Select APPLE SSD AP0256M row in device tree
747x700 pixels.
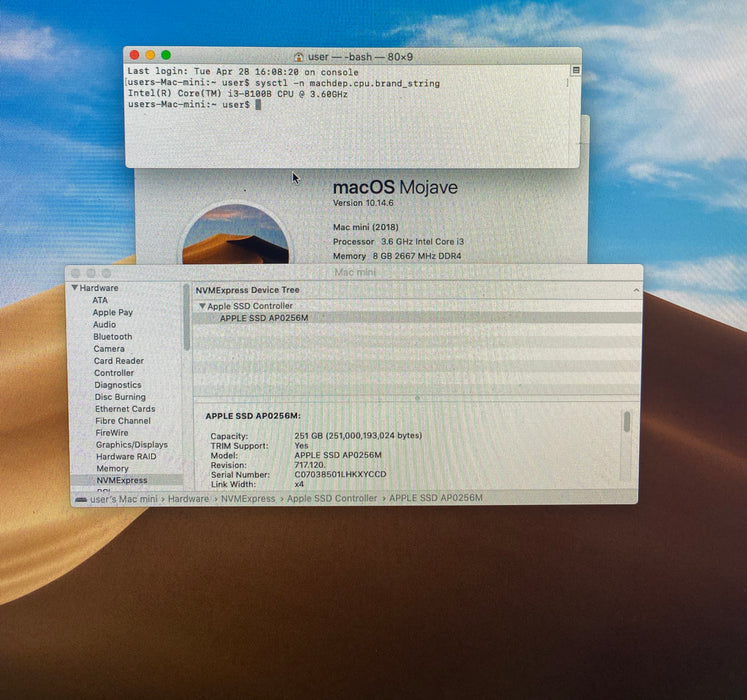click(x=416, y=318)
